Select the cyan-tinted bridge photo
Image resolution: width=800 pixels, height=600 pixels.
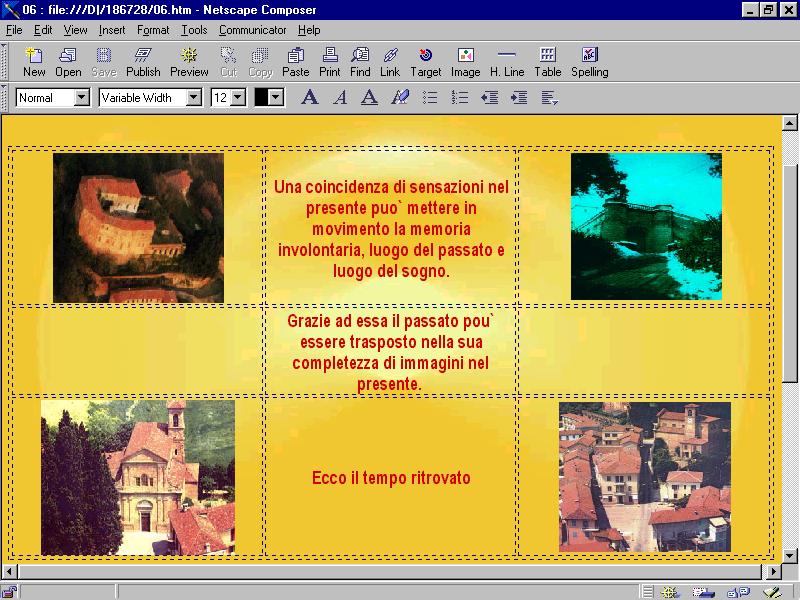[x=646, y=226]
